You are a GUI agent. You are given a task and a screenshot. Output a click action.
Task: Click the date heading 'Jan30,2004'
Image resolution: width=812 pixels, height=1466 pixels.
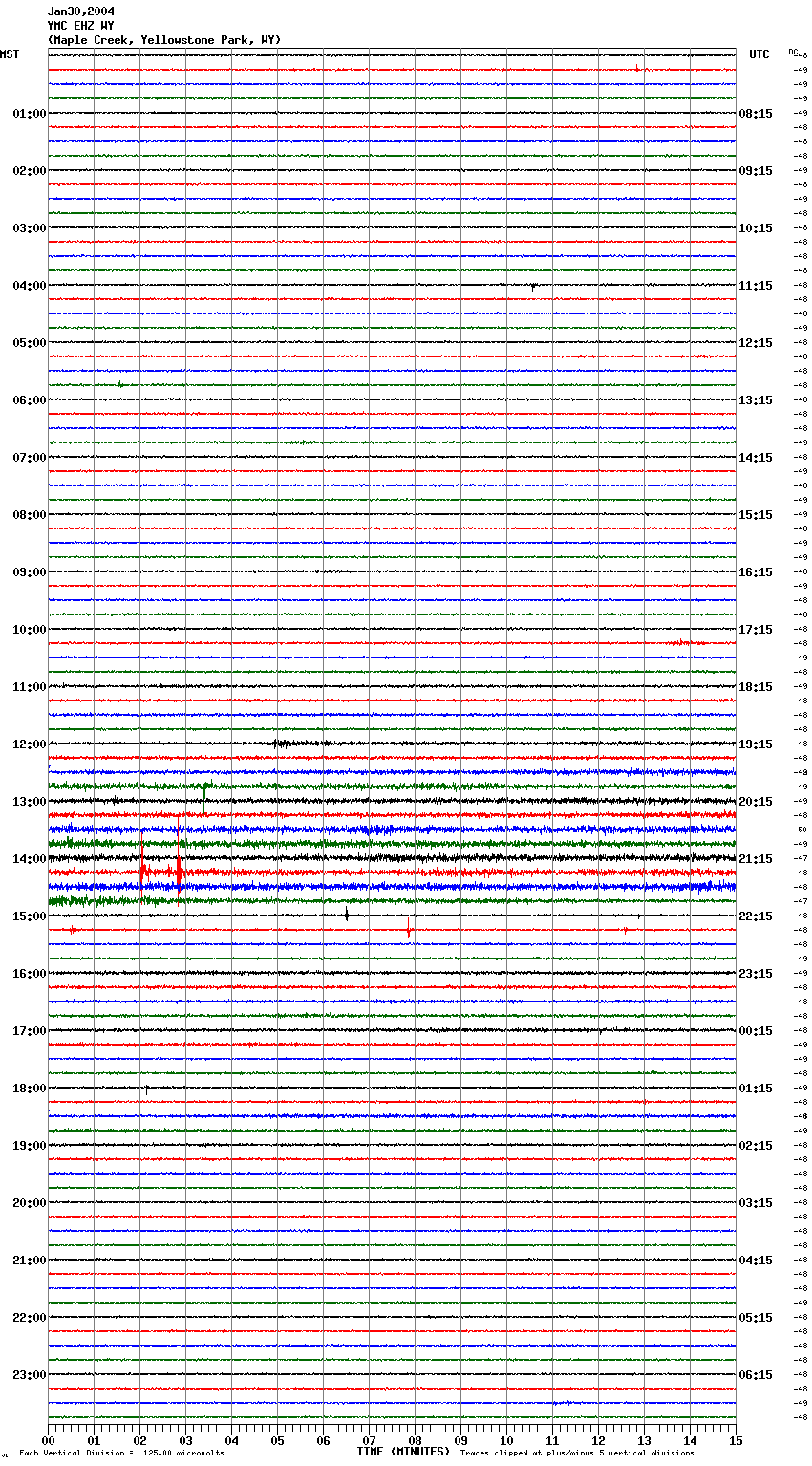click(x=81, y=11)
